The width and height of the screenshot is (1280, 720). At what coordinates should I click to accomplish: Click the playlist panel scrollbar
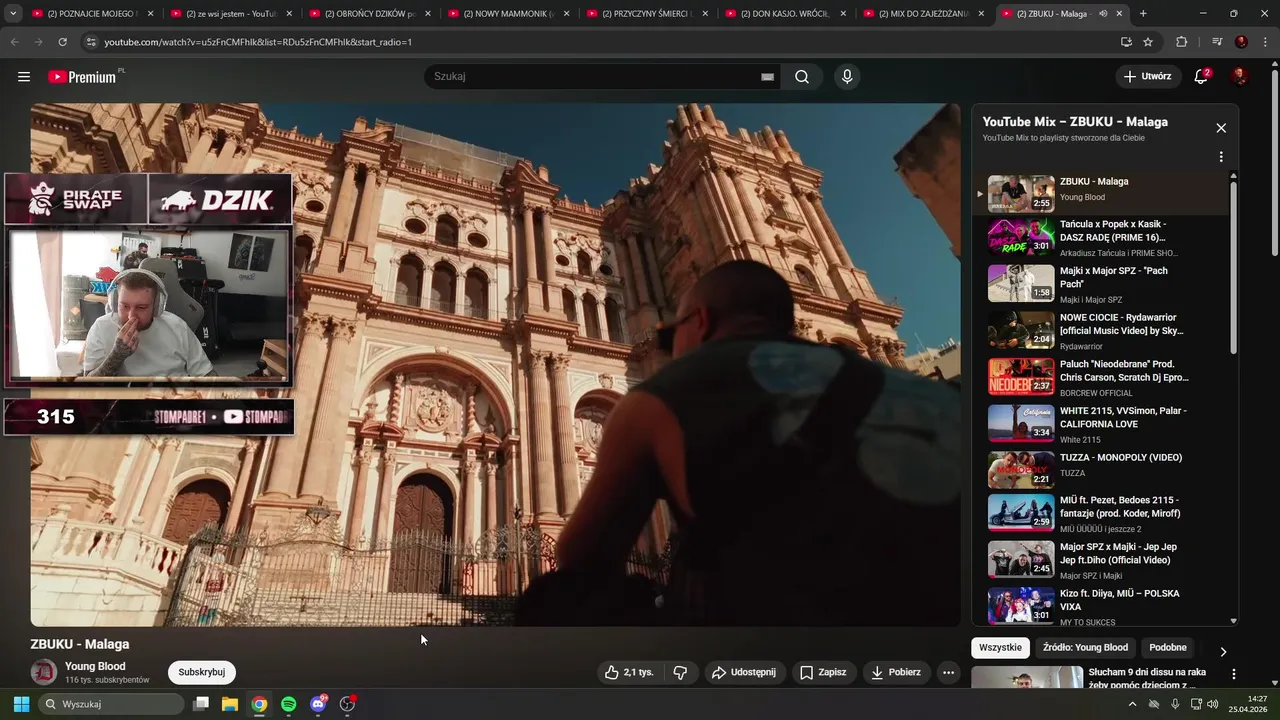click(x=1233, y=266)
